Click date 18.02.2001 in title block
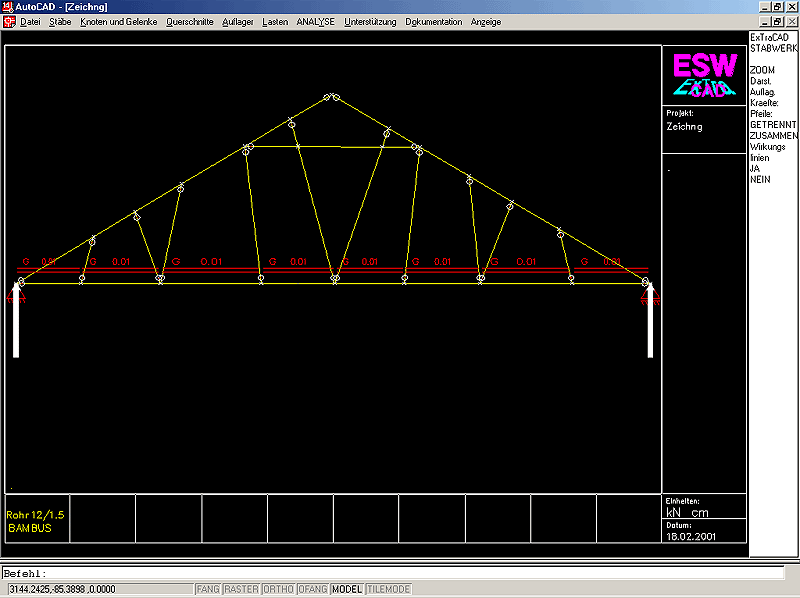The width and height of the screenshot is (800, 598). [691, 536]
